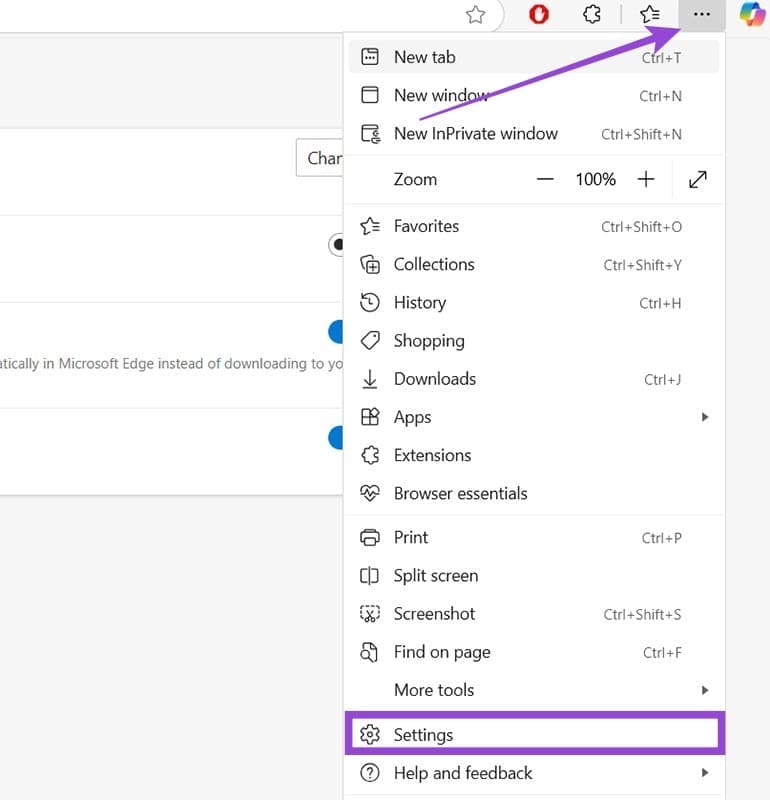
Task: Click the Extensions puzzle icon in toolbar
Action: pyautogui.click(x=592, y=14)
